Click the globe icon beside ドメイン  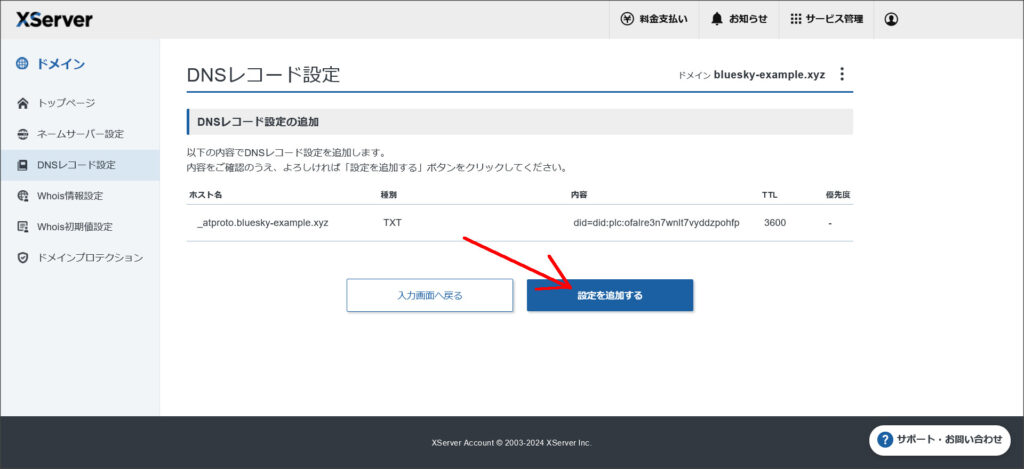pyautogui.click(x=22, y=63)
